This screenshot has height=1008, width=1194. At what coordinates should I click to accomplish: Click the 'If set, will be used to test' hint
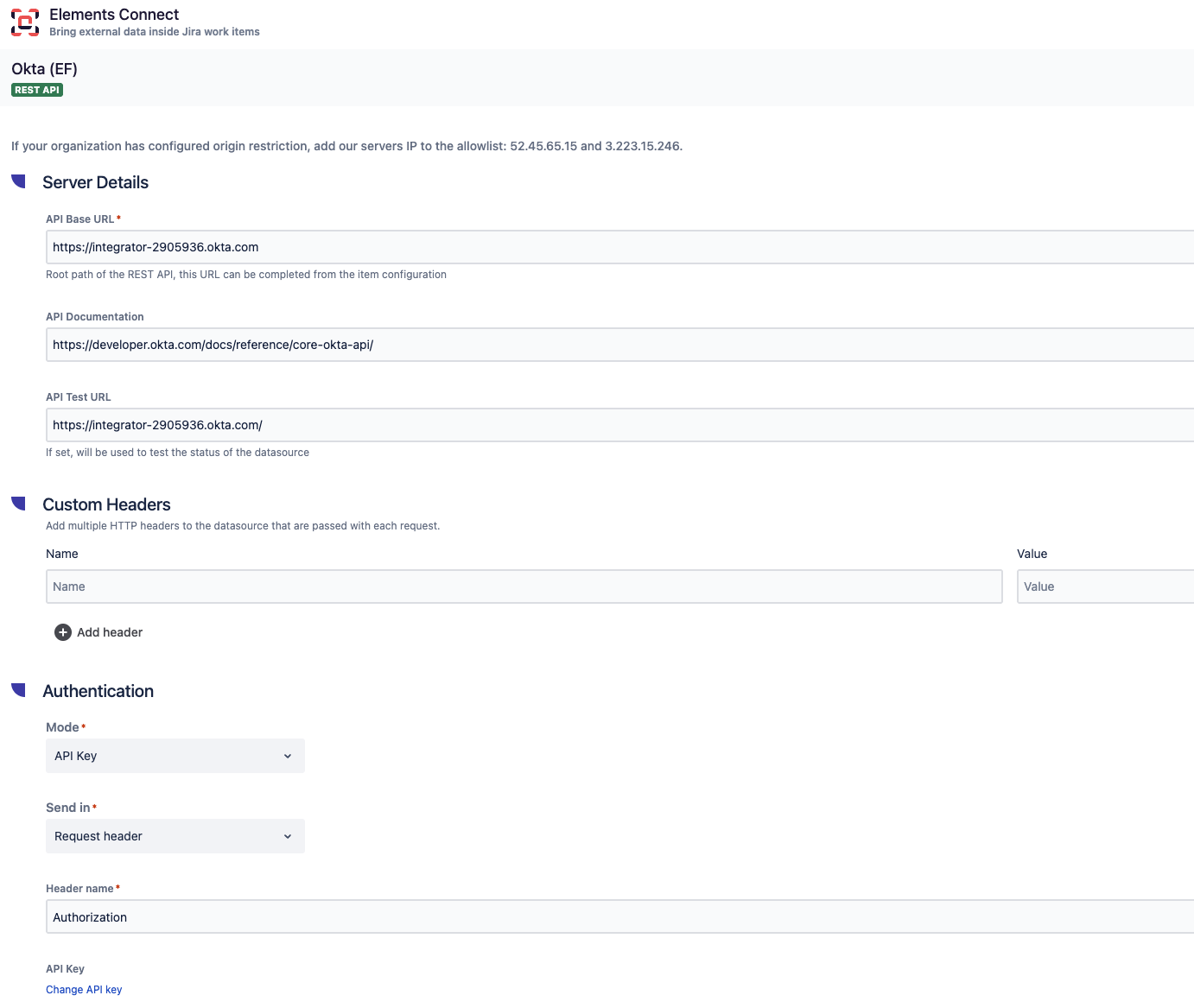(177, 453)
